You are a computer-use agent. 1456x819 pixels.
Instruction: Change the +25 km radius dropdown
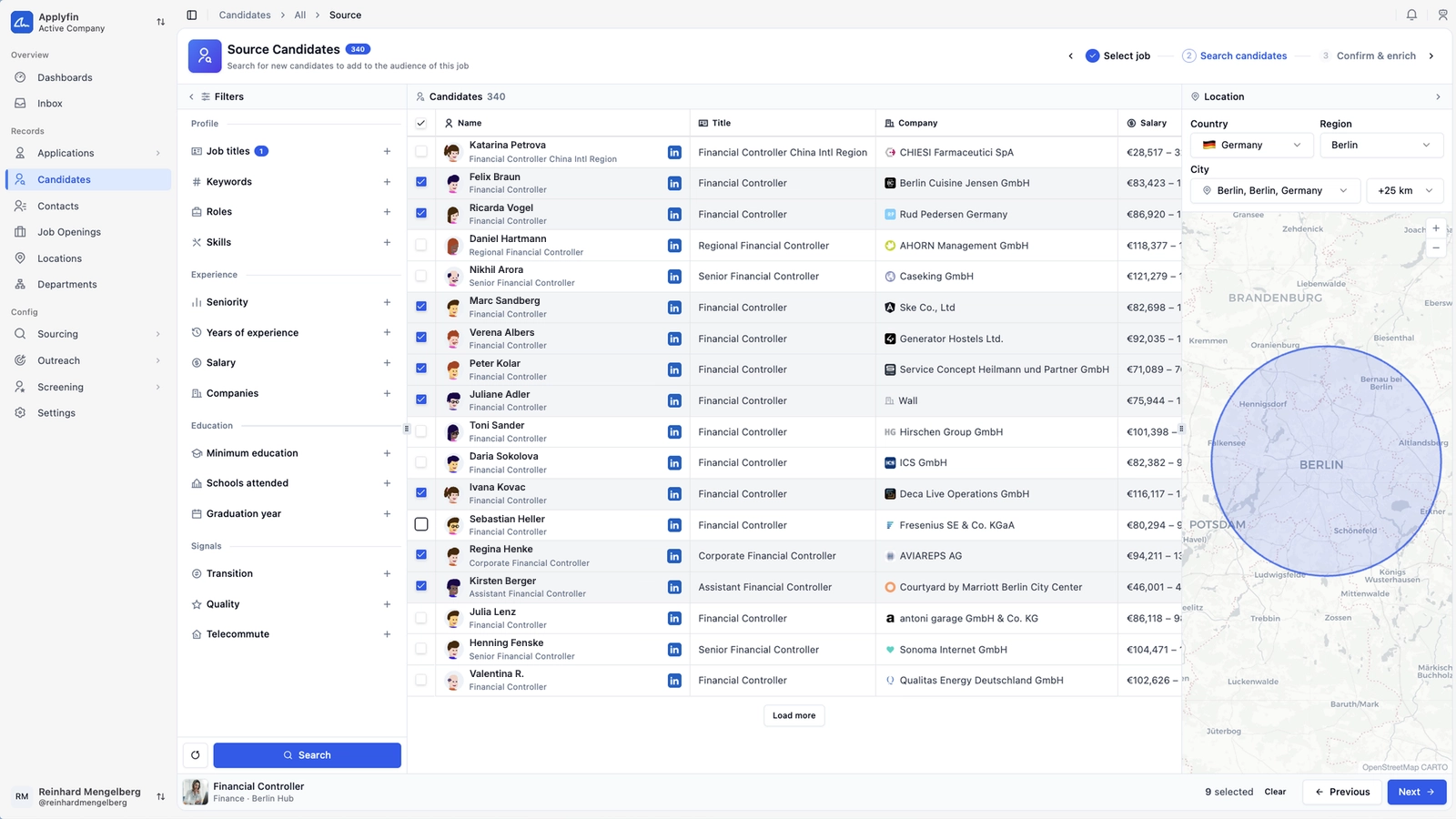(x=1405, y=191)
